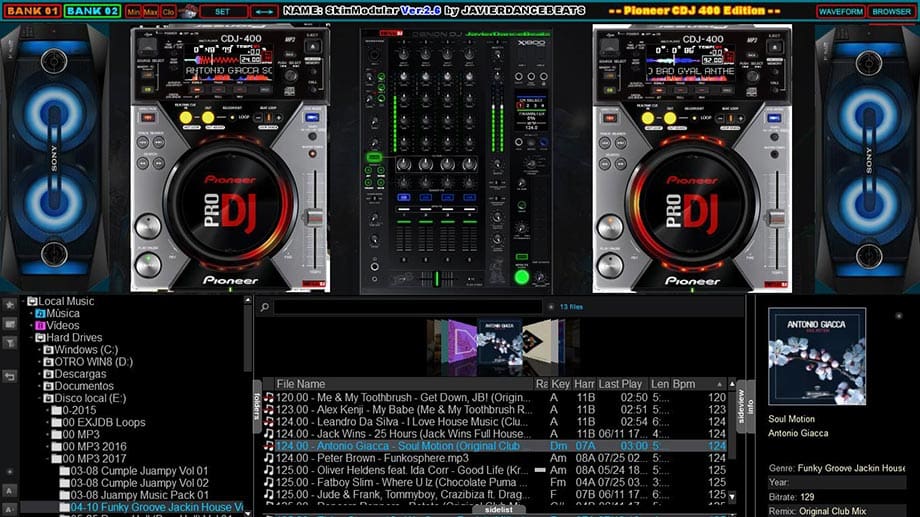Click the Max window button
Image resolution: width=920 pixels, height=517 pixels.
click(x=151, y=11)
